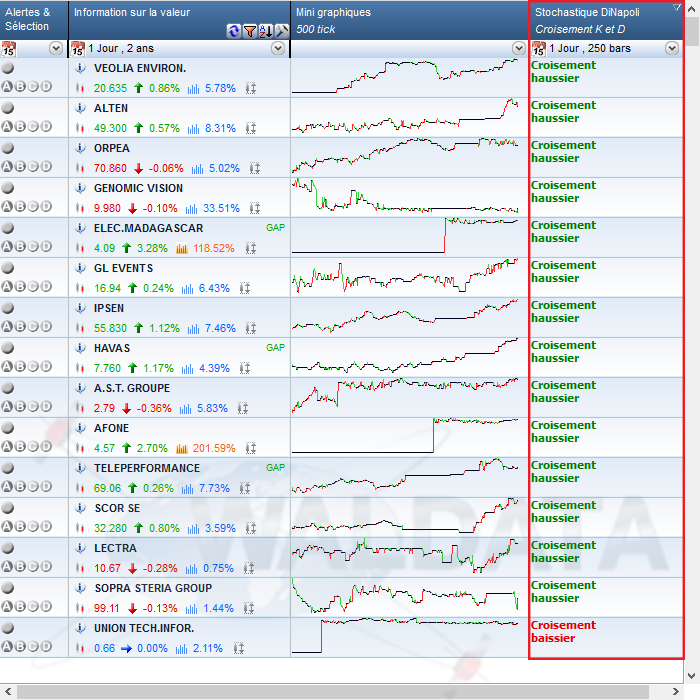Open info icon for IPSEN
The width and height of the screenshot is (700, 700).
80,308
